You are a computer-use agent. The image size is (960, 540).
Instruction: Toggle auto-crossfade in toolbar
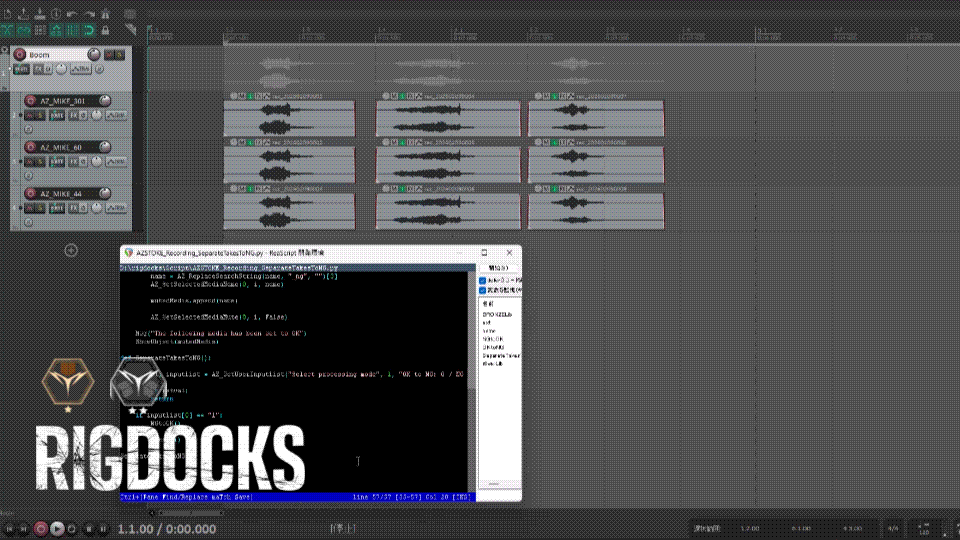tap(7, 30)
